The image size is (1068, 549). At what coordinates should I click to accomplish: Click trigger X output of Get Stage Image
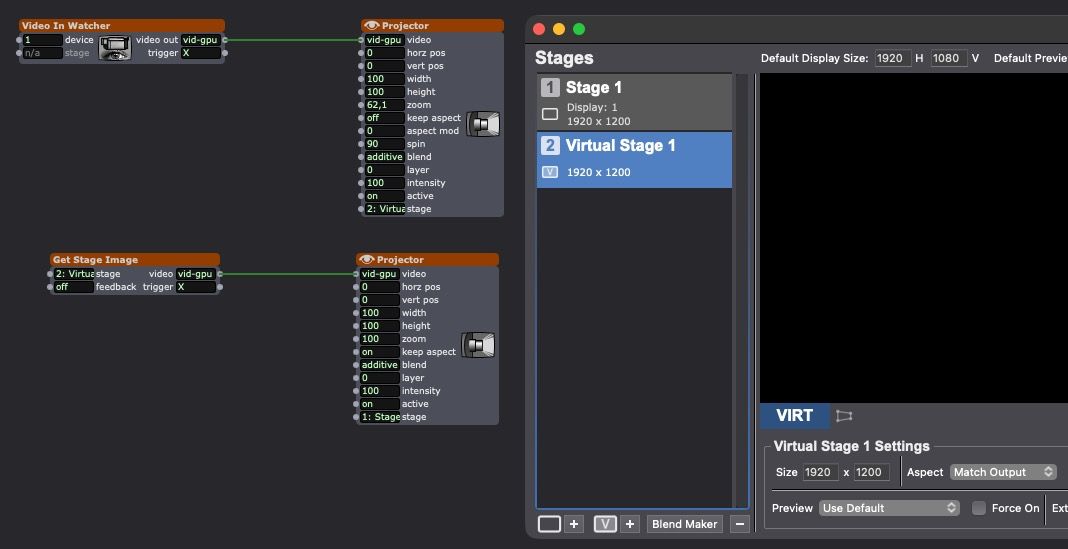pyautogui.click(x=195, y=287)
